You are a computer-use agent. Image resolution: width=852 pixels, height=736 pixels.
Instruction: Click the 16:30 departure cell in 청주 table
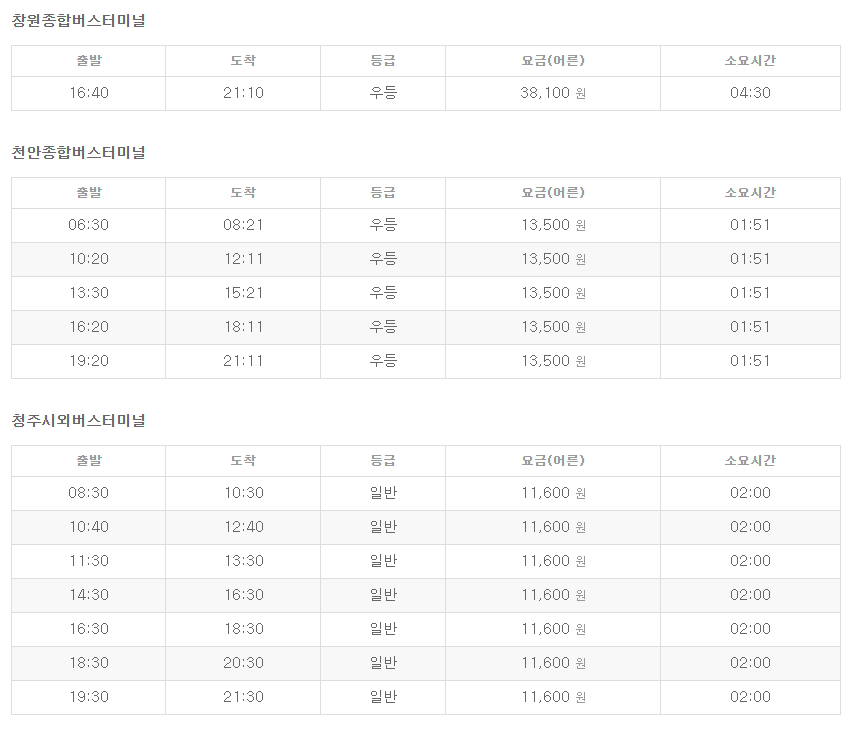tap(89, 629)
